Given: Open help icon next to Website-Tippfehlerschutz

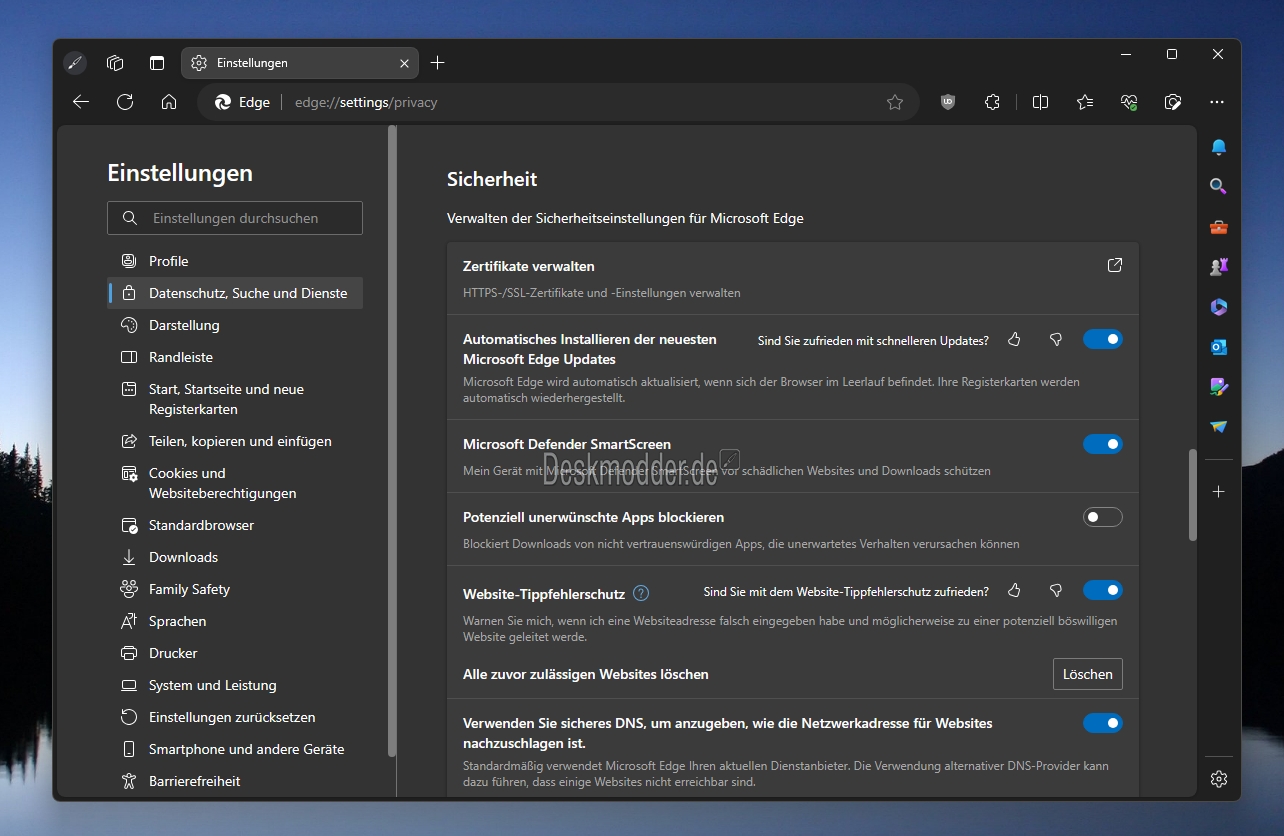Looking at the screenshot, I should tap(641, 593).
